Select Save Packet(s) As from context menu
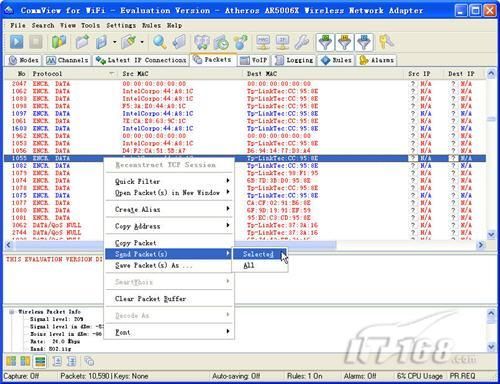This screenshot has width=500, height=384. pyautogui.click(x=169, y=265)
